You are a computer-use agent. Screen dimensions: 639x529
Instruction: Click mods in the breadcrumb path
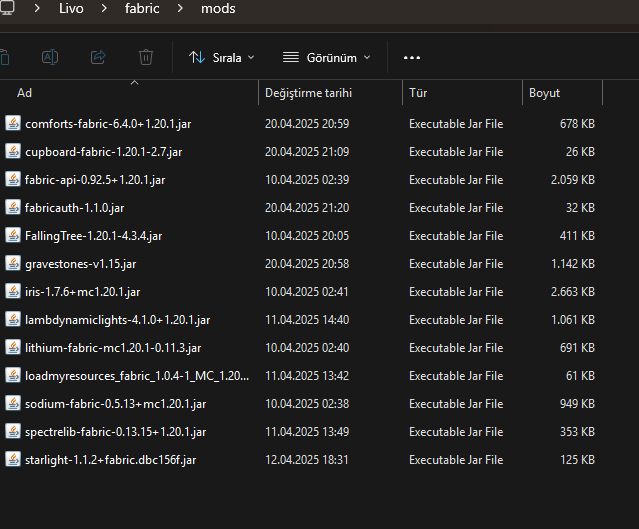point(218,9)
